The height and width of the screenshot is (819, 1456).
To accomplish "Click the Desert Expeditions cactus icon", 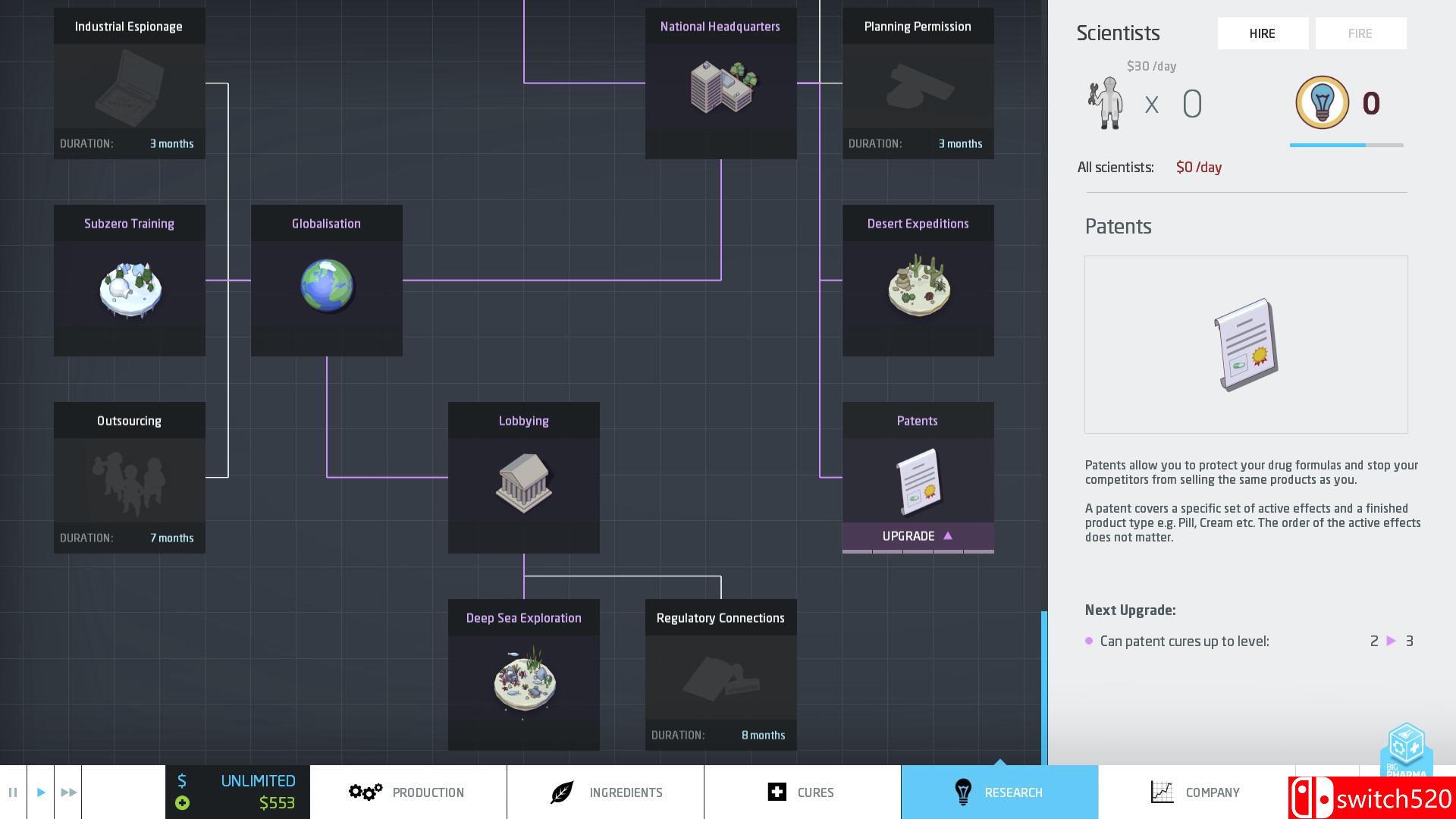I will pyautogui.click(x=918, y=287).
